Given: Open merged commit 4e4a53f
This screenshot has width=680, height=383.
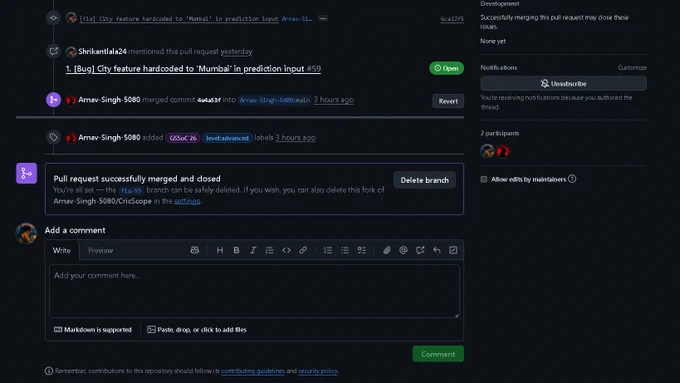Looking at the screenshot, I should [x=209, y=100].
